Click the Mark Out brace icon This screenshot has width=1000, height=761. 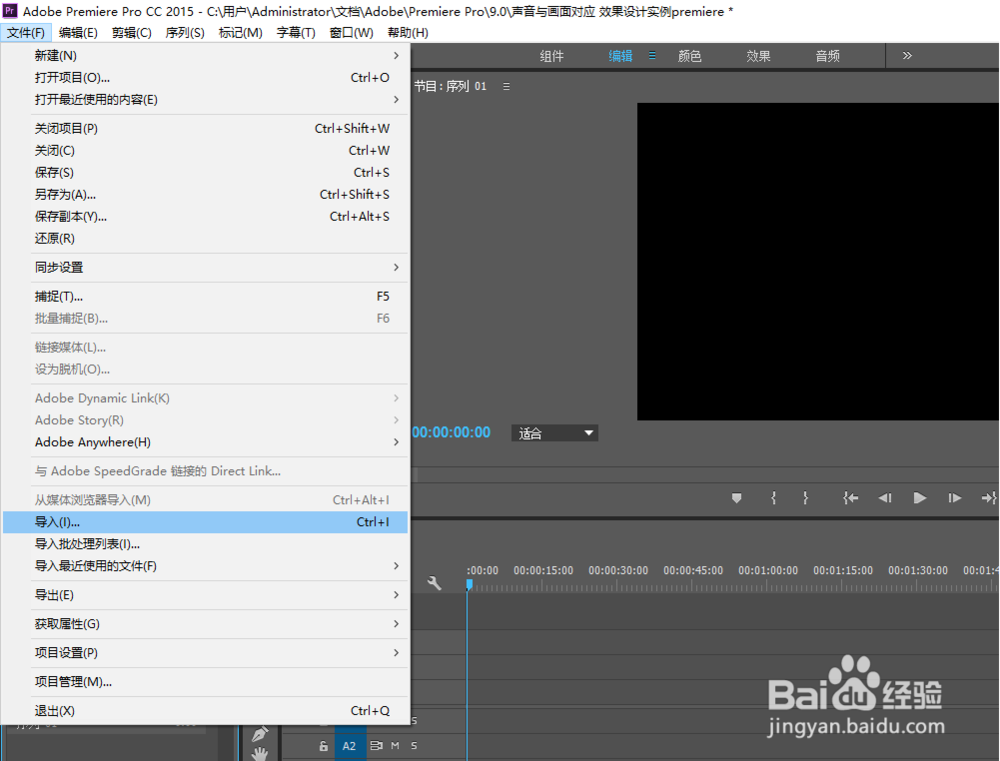pos(805,498)
